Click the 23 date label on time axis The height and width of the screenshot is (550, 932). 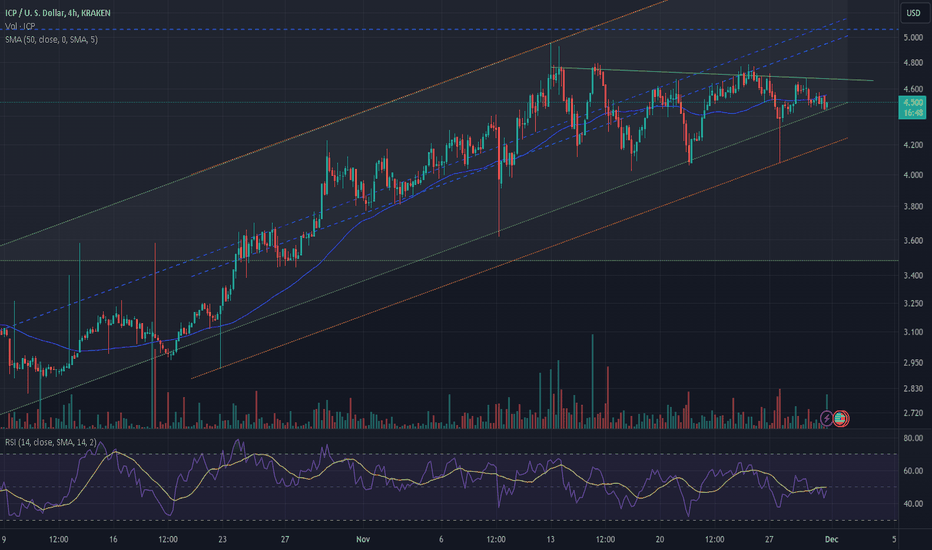coord(222,539)
